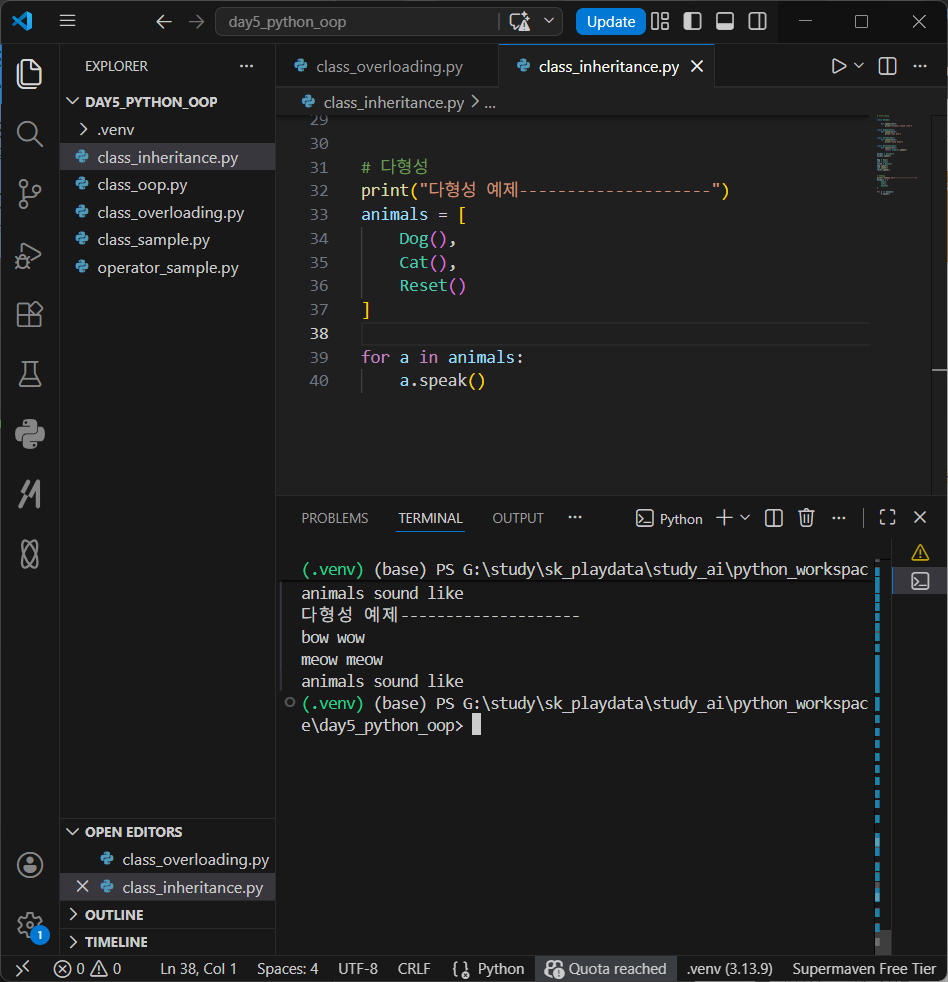Click Ln 38, Col 1 cursor position
The width and height of the screenshot is (948, 982).
coord(198,969)
